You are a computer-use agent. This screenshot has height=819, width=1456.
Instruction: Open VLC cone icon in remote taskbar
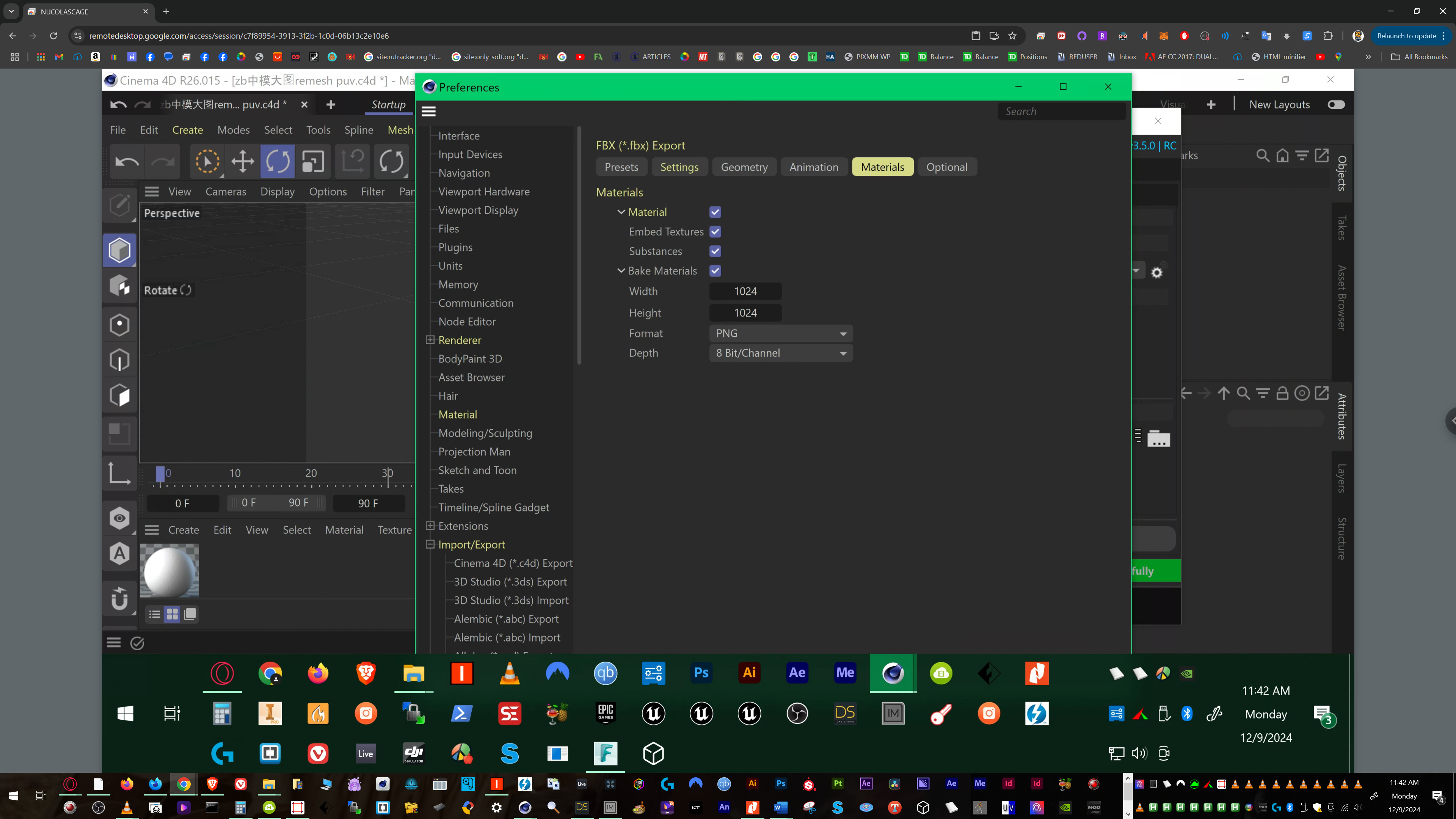pyautogui.click(x=509, y=673)
